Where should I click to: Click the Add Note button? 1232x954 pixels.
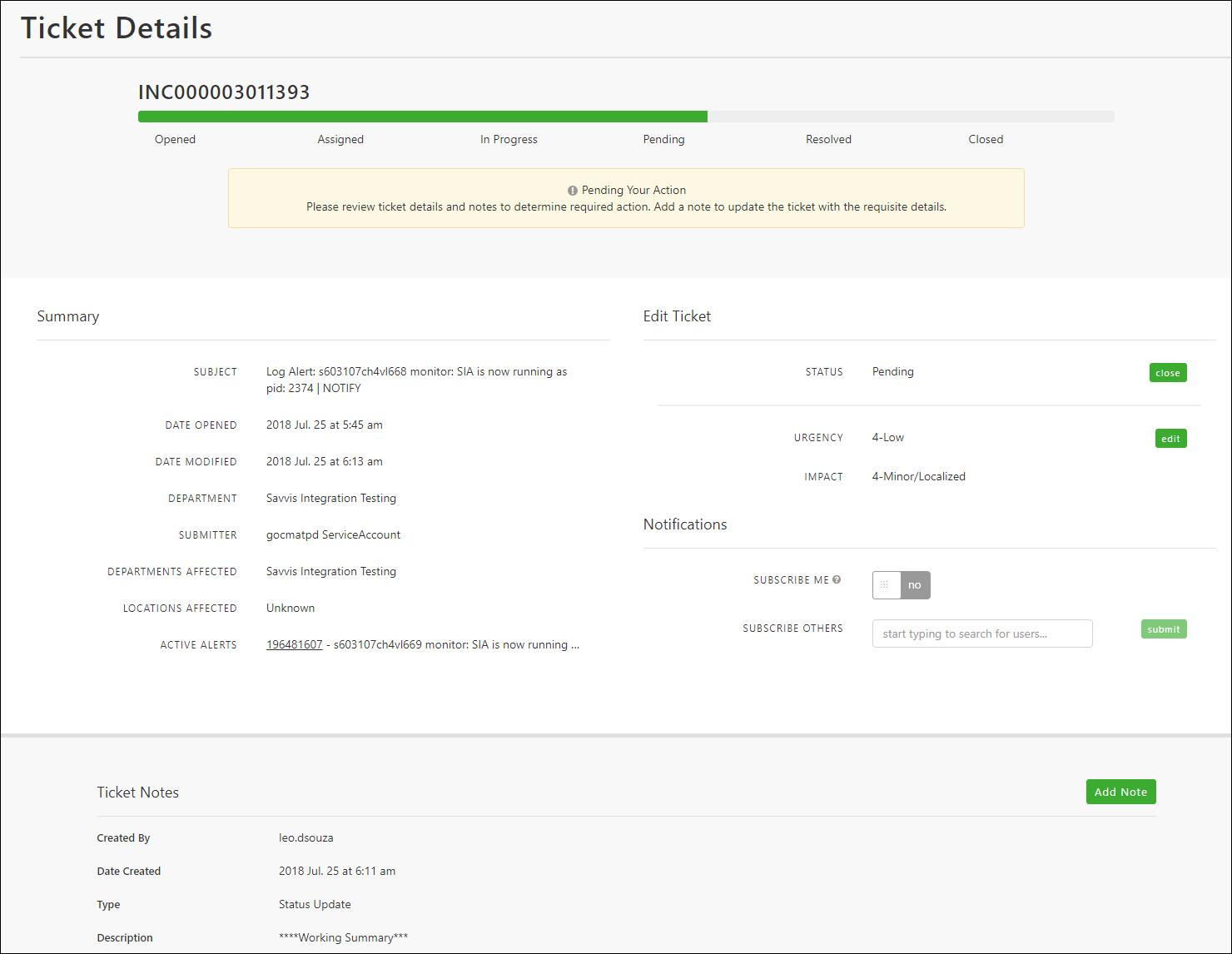pyautogui.click(x=1120, y=792)
